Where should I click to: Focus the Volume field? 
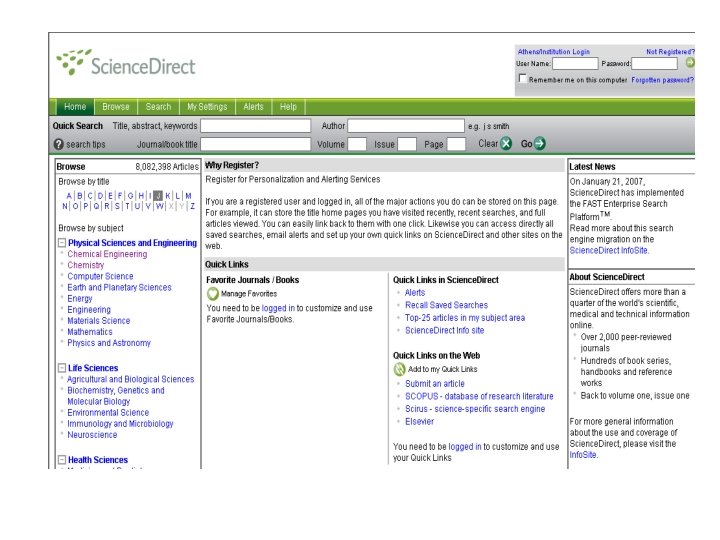(357, 144)
